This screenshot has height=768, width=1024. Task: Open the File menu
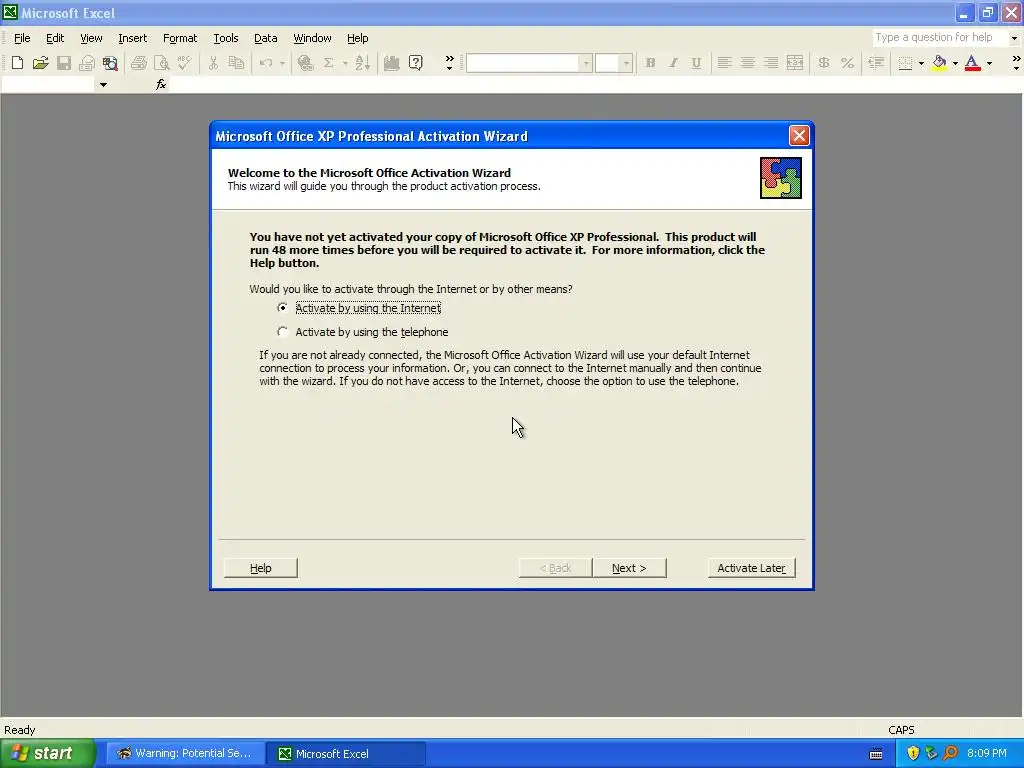coord(22,38)
